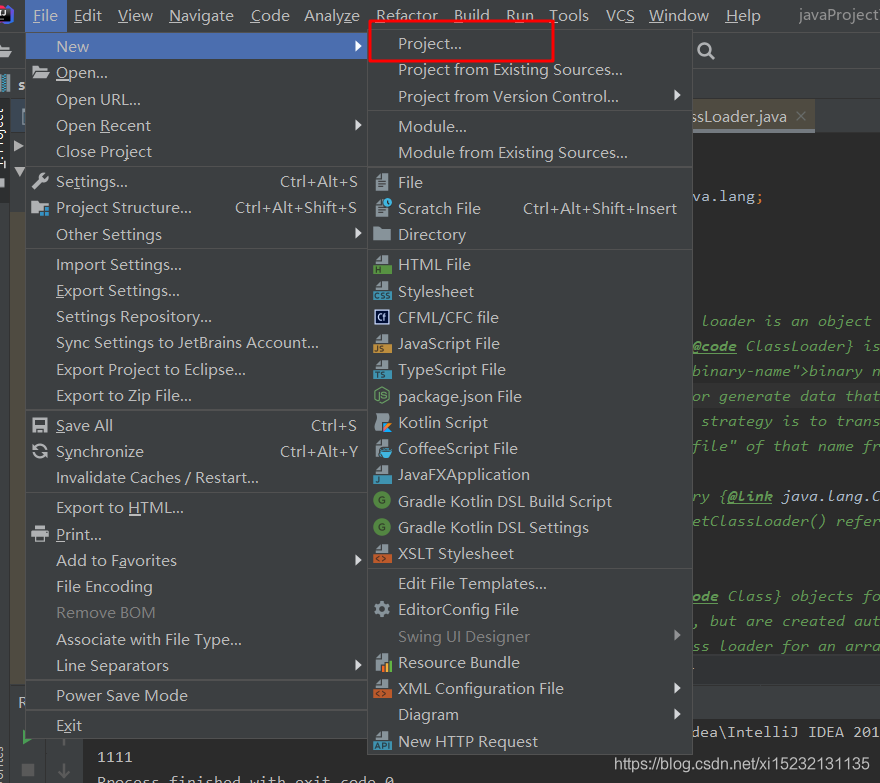Choose Import Settings...
Screen dimensions: 880x783
coord(196,264)
